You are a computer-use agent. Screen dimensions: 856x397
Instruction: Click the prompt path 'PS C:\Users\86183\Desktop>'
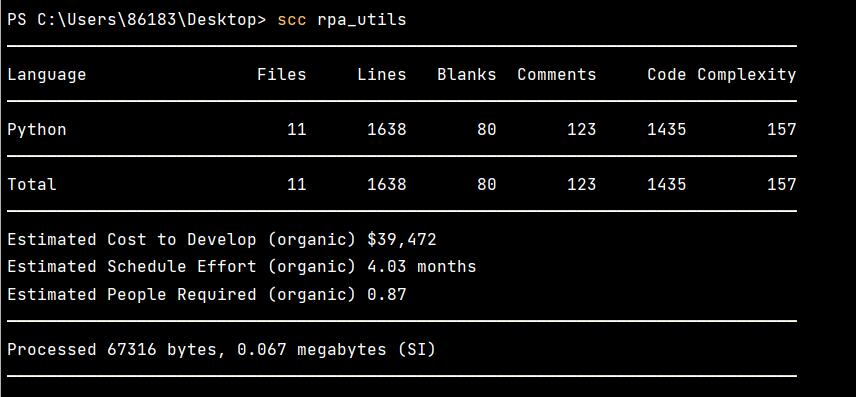136,20
